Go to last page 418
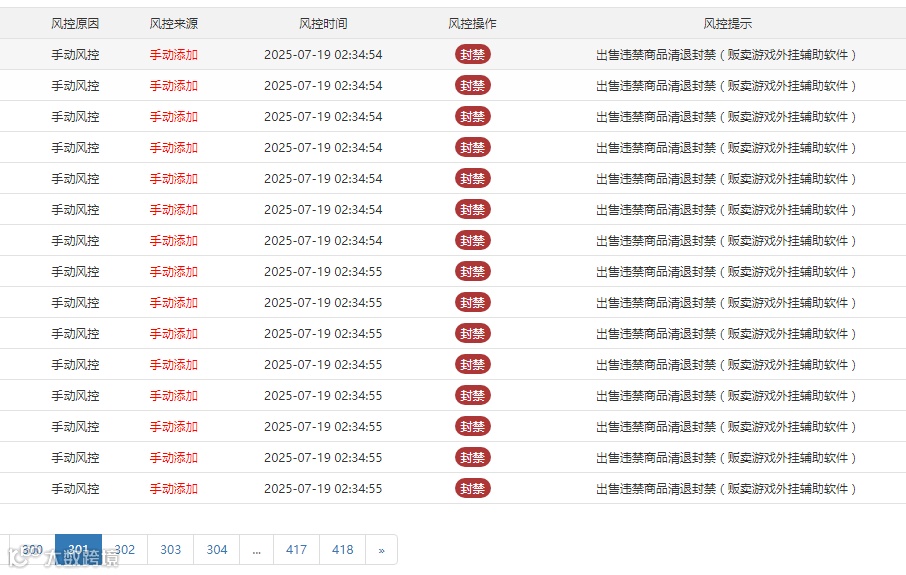Viewport: 906px width, 575px height. [343, 549]
